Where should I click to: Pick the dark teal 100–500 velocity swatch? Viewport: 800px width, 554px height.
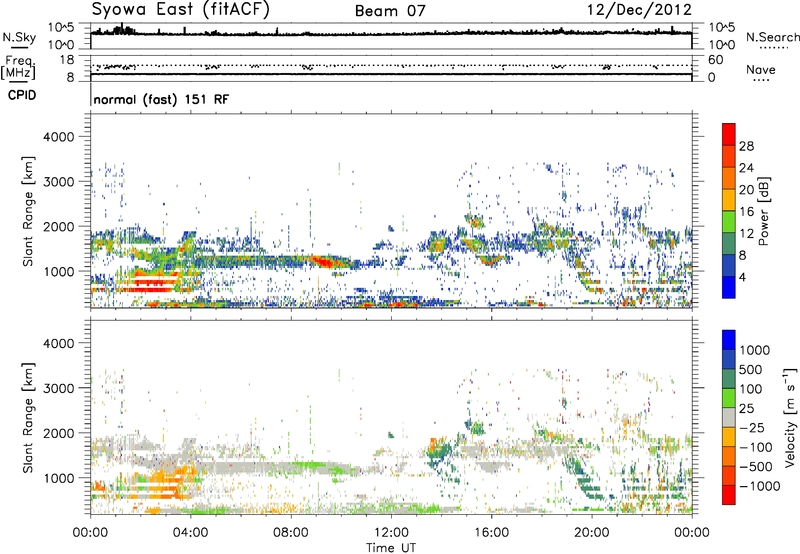click(x=729, y=379)
